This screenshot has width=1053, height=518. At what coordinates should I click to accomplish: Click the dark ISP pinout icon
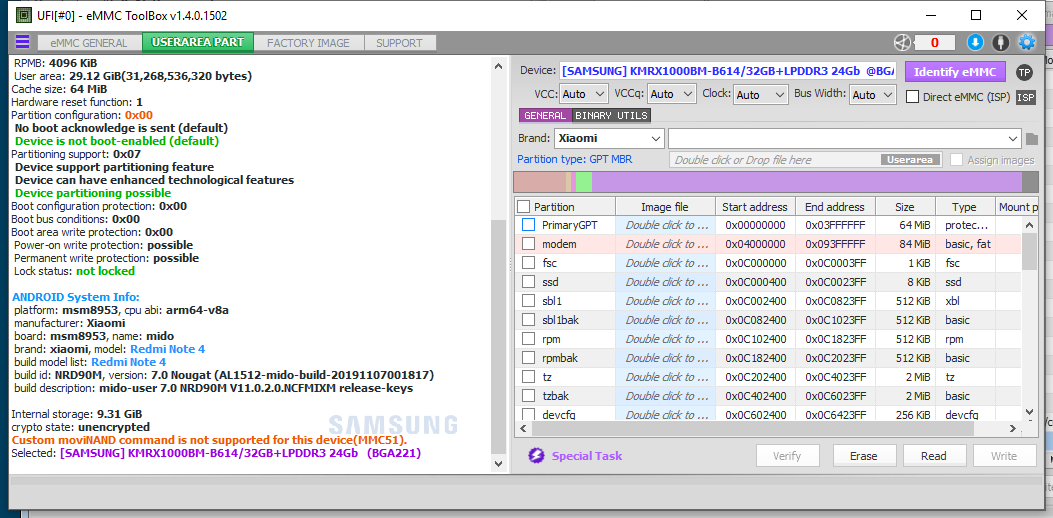pos(1025,97)
